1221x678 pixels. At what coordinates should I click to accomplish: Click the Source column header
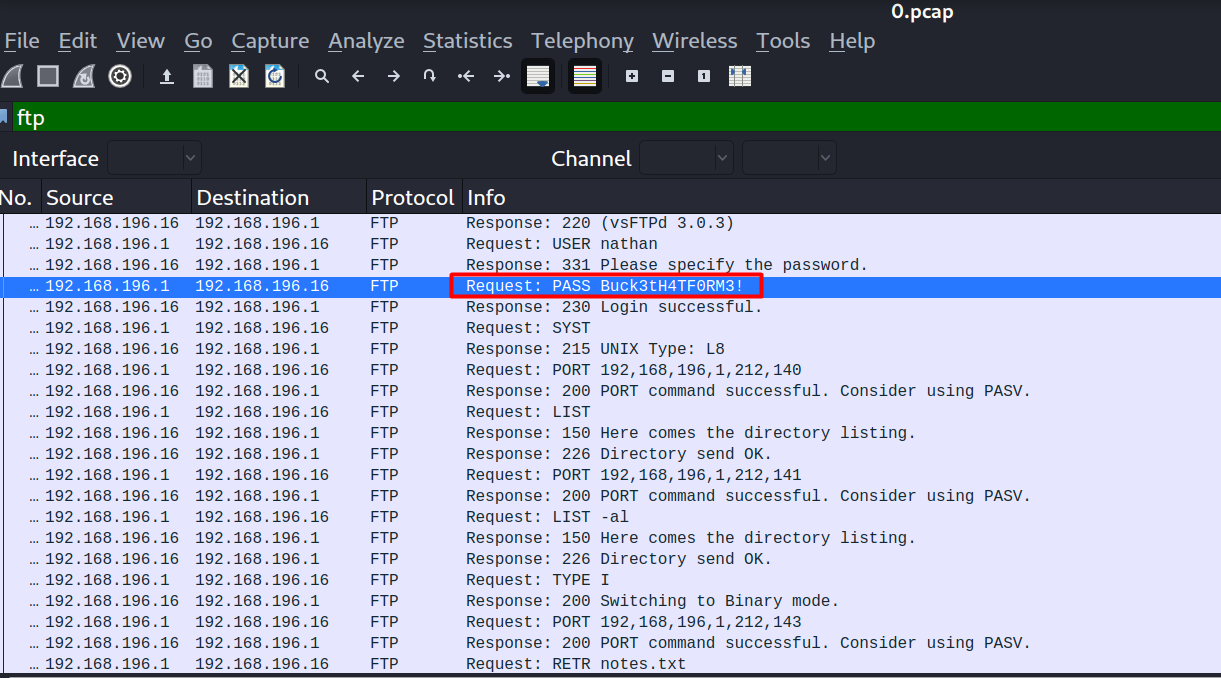pos(80,198)
